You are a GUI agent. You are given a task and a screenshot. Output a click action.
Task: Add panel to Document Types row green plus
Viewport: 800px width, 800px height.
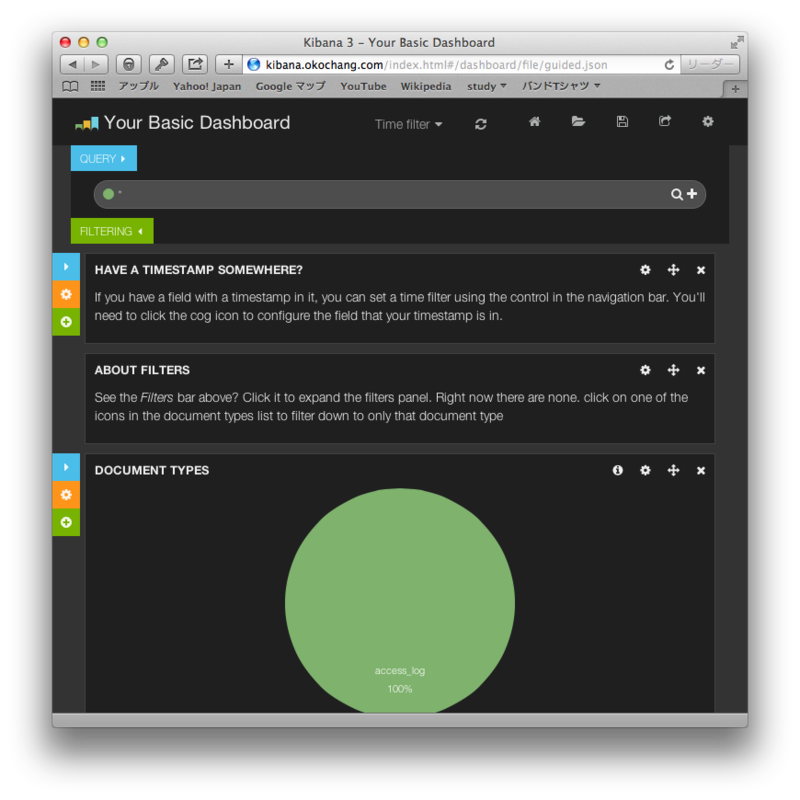pyautogui.click(x=66, y=522)
